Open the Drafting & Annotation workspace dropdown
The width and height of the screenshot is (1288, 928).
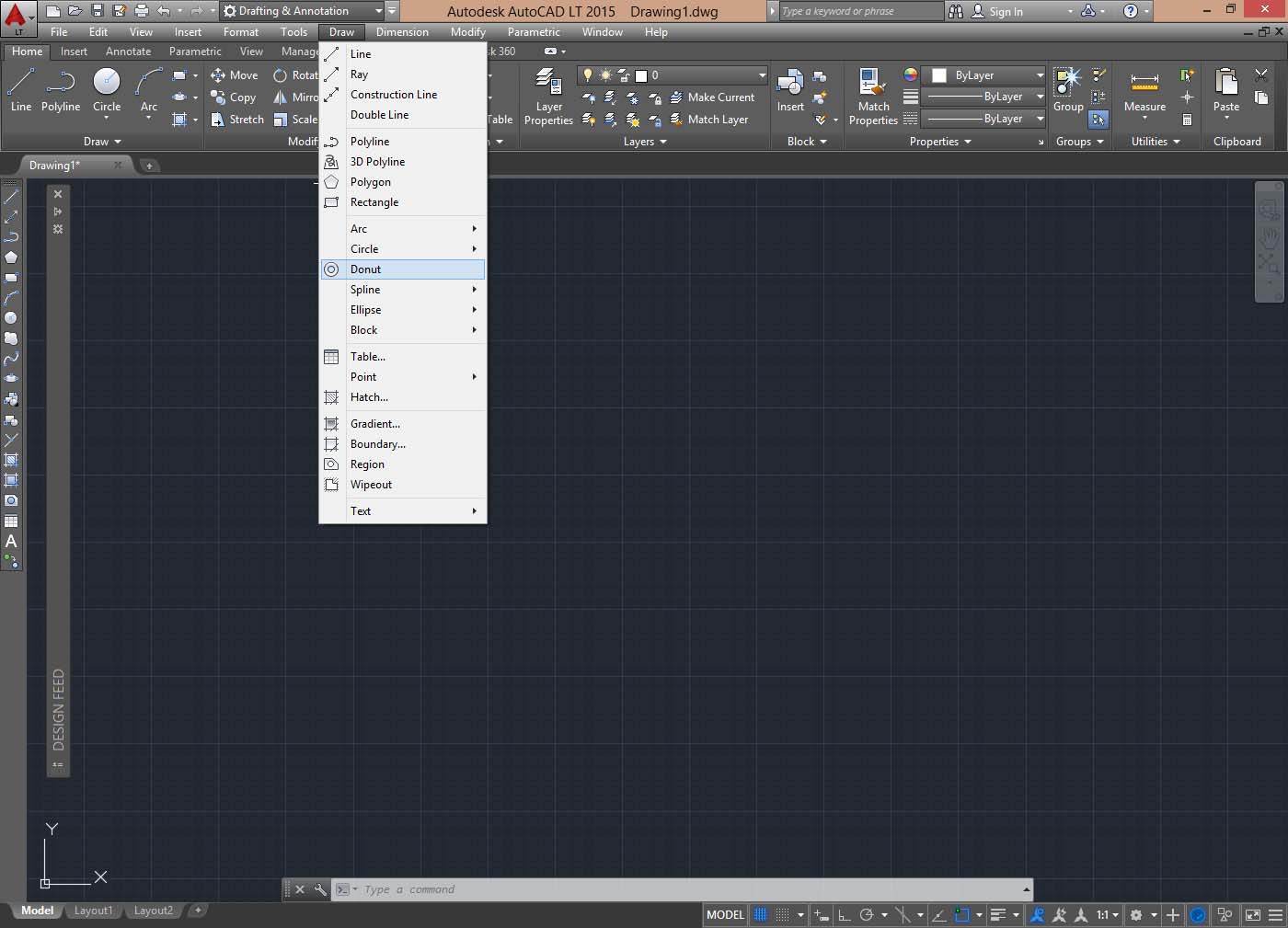pyautogui.click(x=304, y=11)
